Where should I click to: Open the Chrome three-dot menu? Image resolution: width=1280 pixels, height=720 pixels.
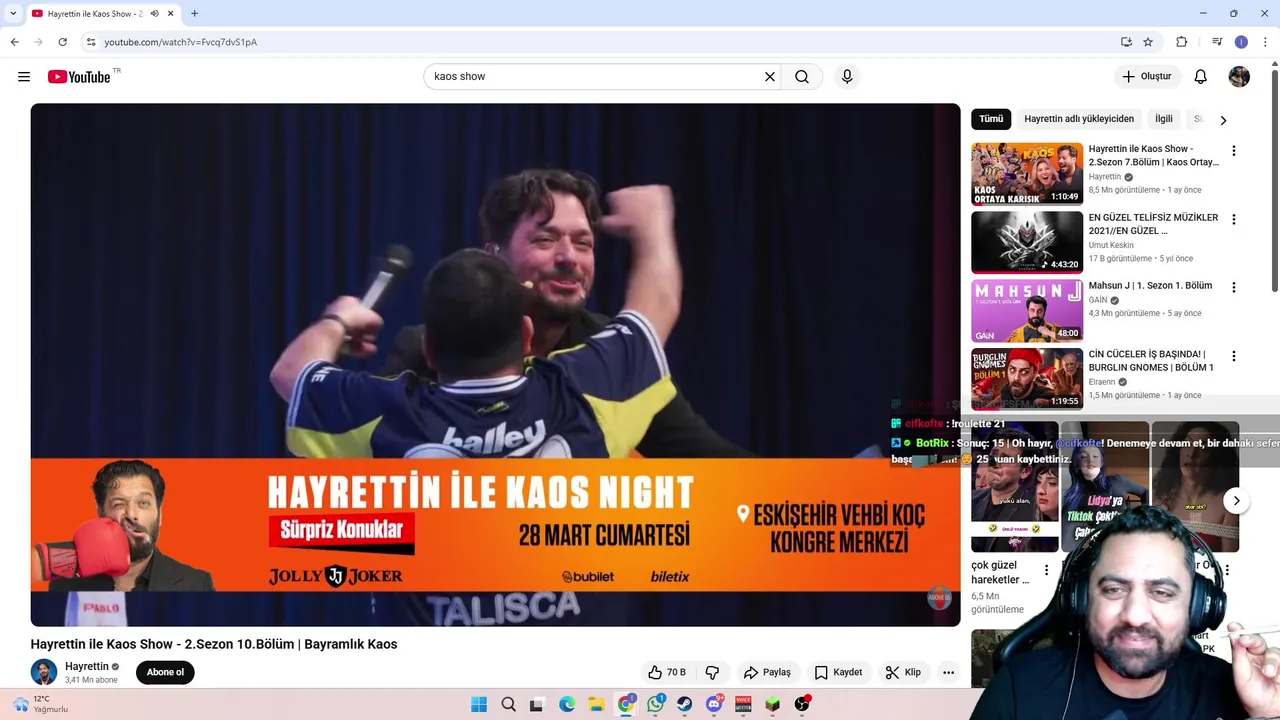point(1265,42)
